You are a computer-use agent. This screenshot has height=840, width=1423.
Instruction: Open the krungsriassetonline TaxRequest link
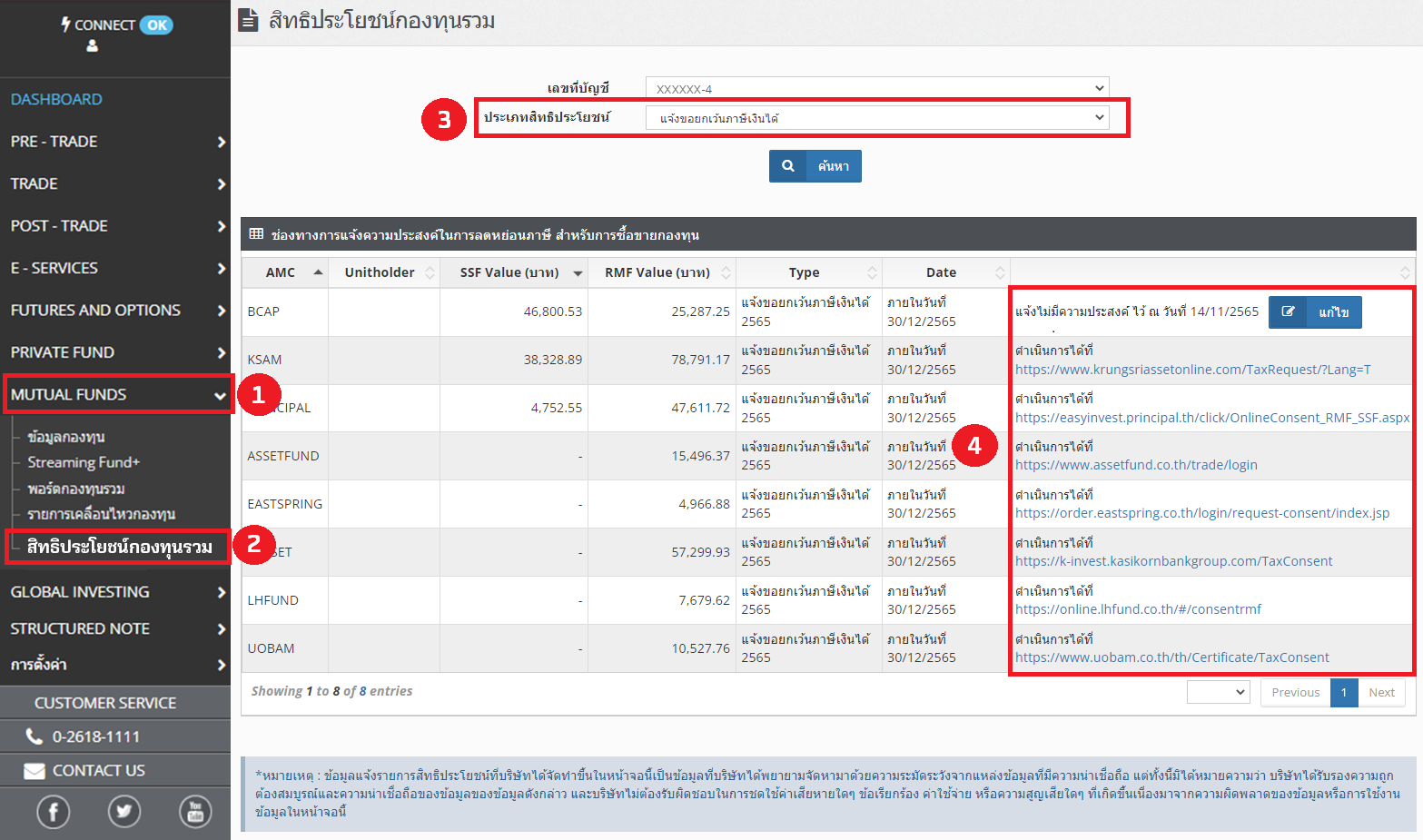coord(1192,370)
